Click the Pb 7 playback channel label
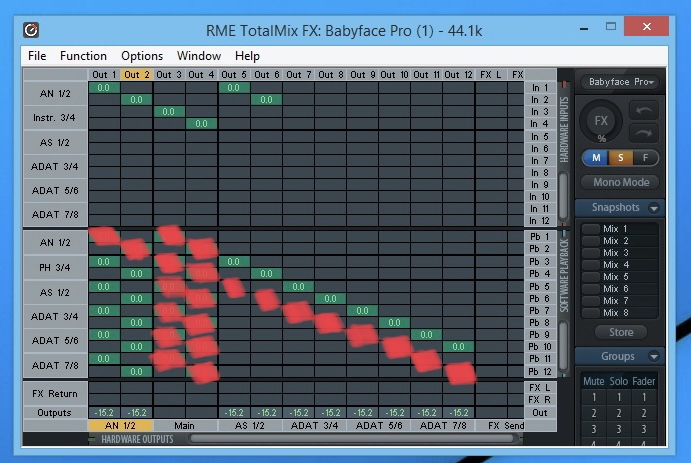The width and height of the screenshot is (691, 463). pos(540,311)
